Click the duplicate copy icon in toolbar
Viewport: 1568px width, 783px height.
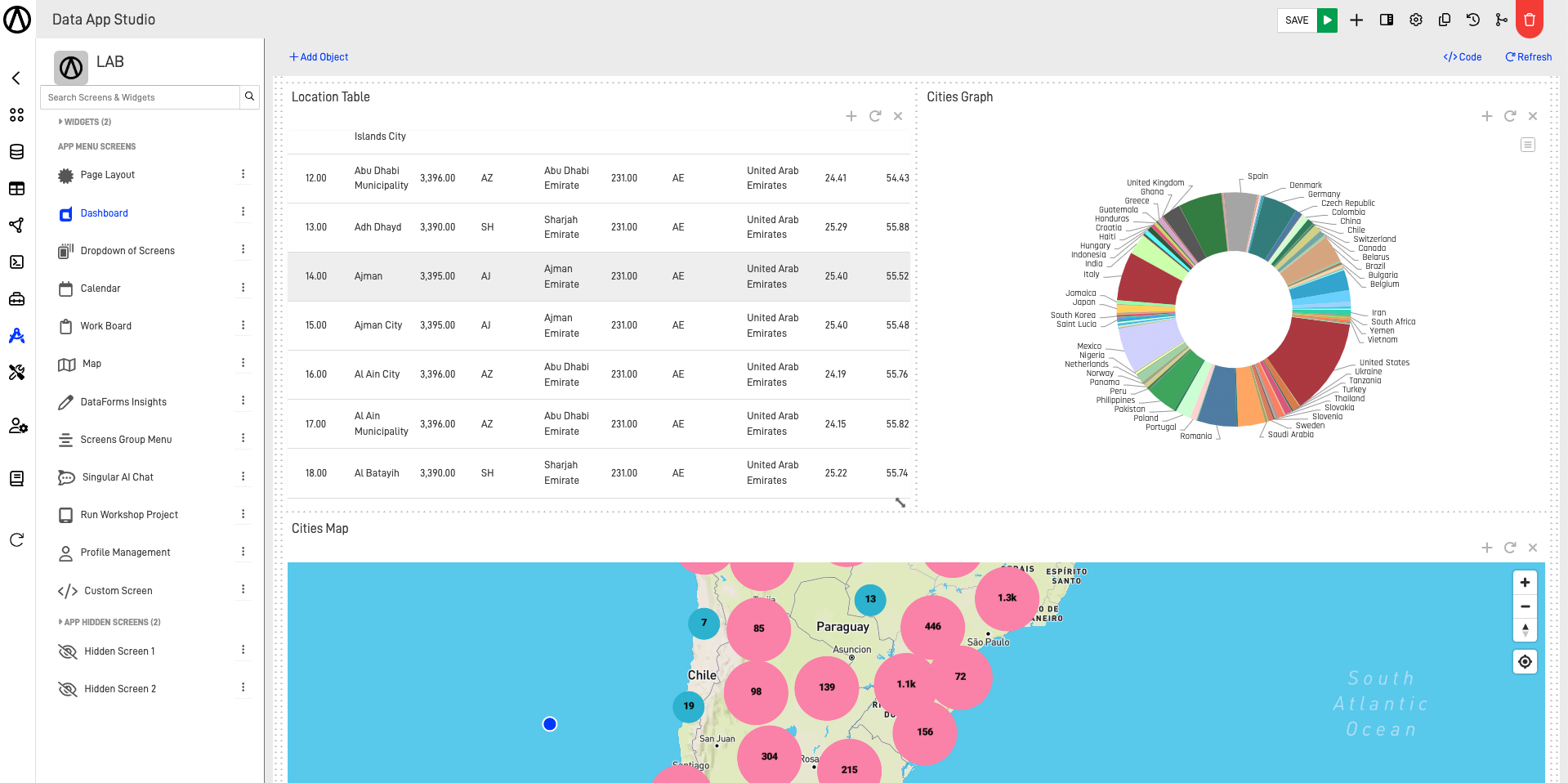point(1445,20)
